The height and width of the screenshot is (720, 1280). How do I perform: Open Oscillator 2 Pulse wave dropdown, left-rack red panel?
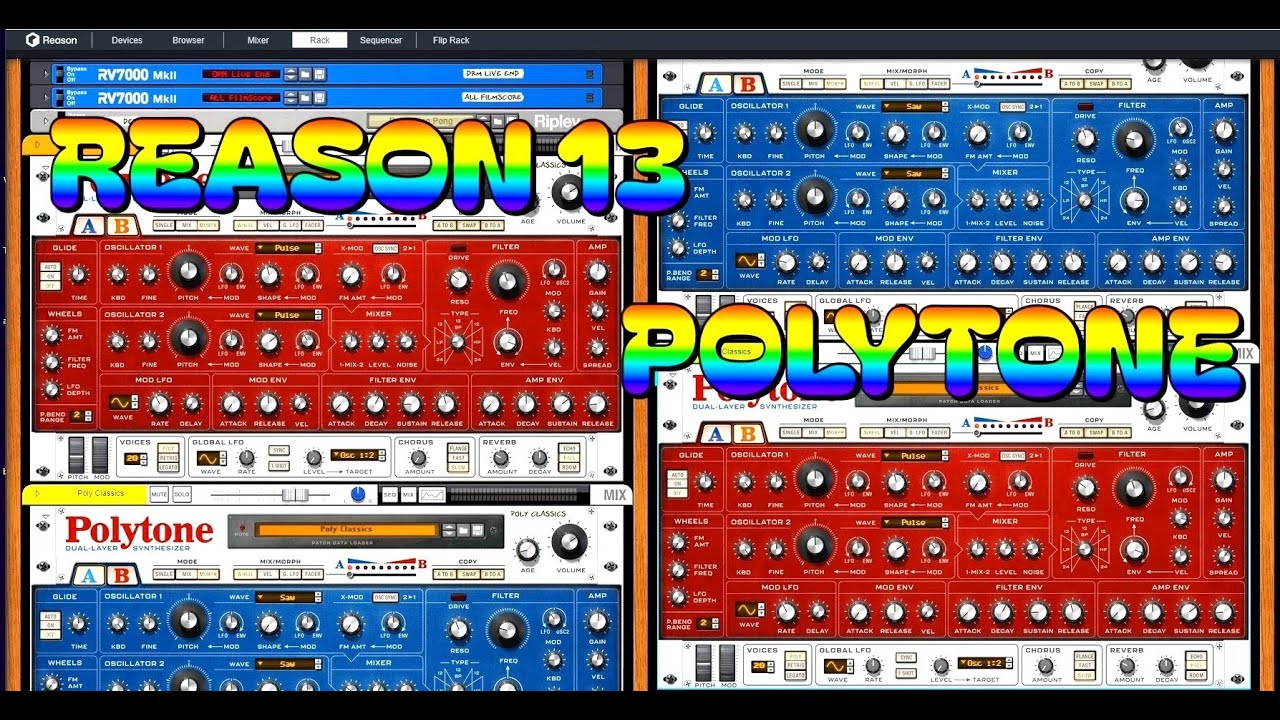point(288,314)
